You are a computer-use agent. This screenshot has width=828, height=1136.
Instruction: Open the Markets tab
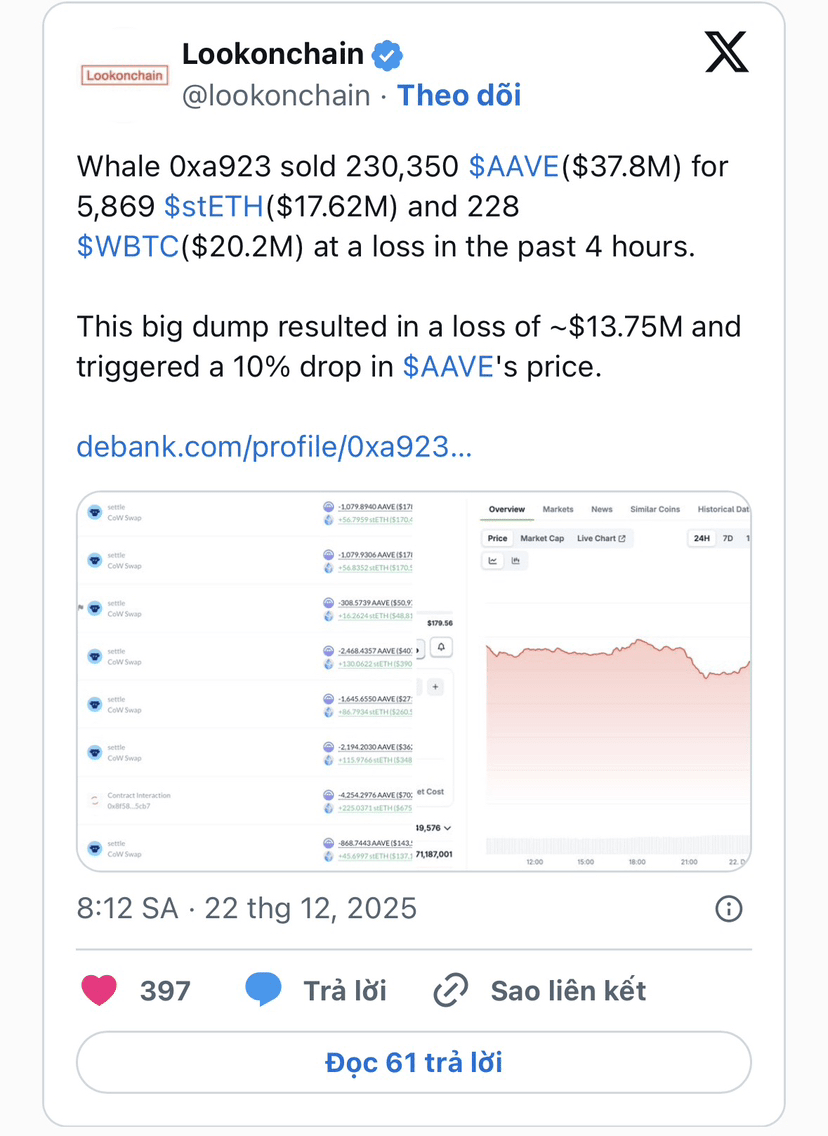coord(558,509)
